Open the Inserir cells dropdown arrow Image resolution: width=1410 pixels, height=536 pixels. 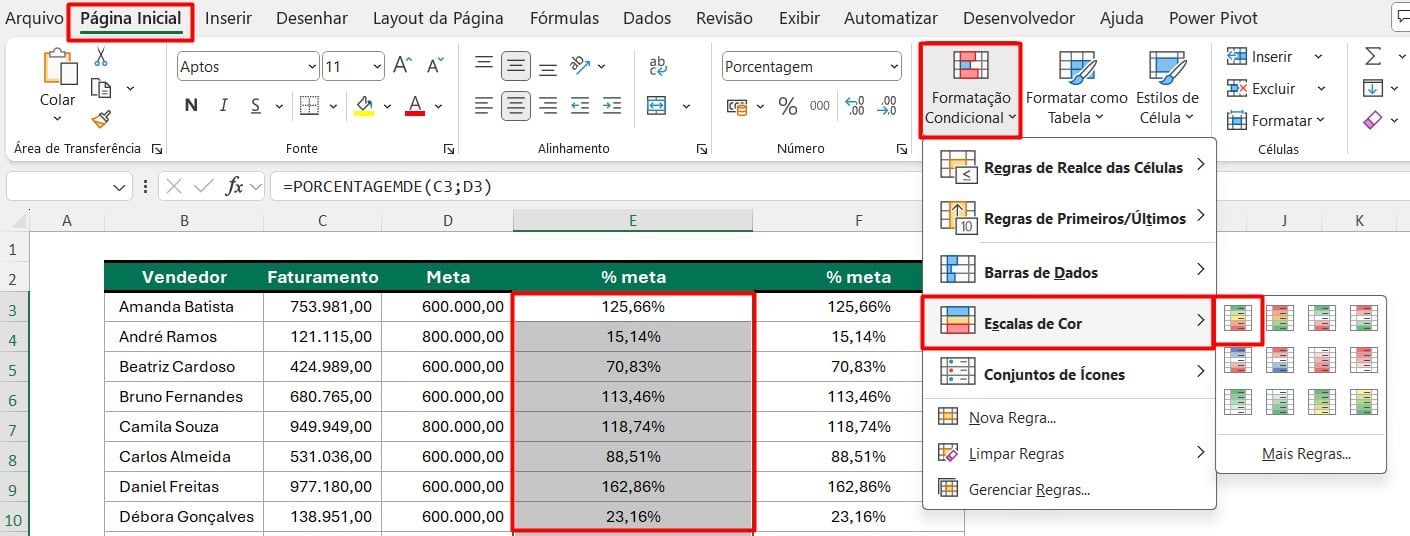[1318, 57]
